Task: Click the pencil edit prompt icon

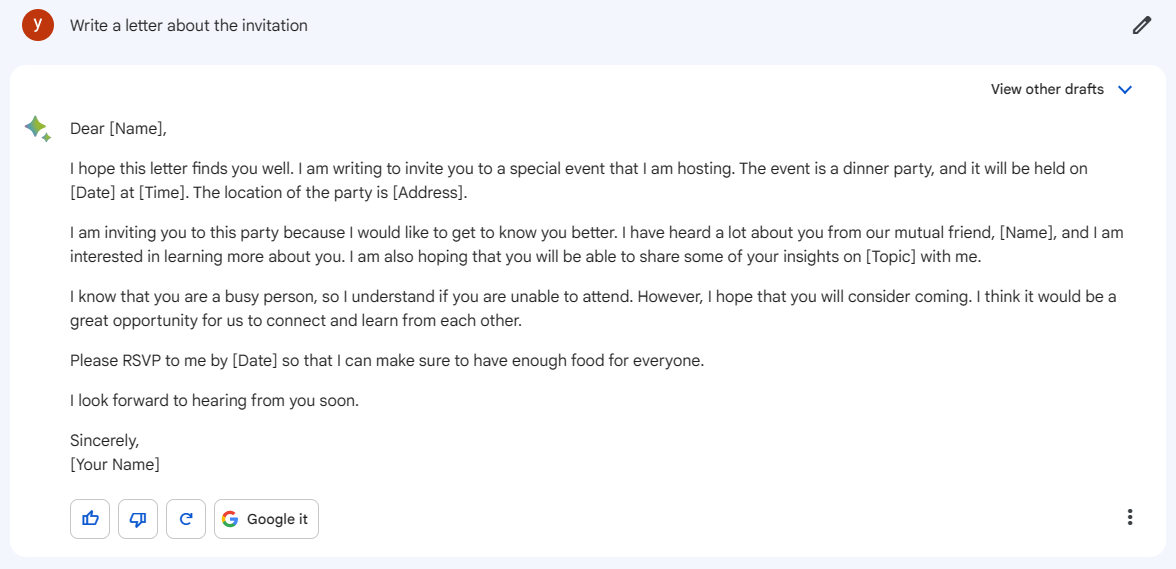Action: [x=1141, y=25]
